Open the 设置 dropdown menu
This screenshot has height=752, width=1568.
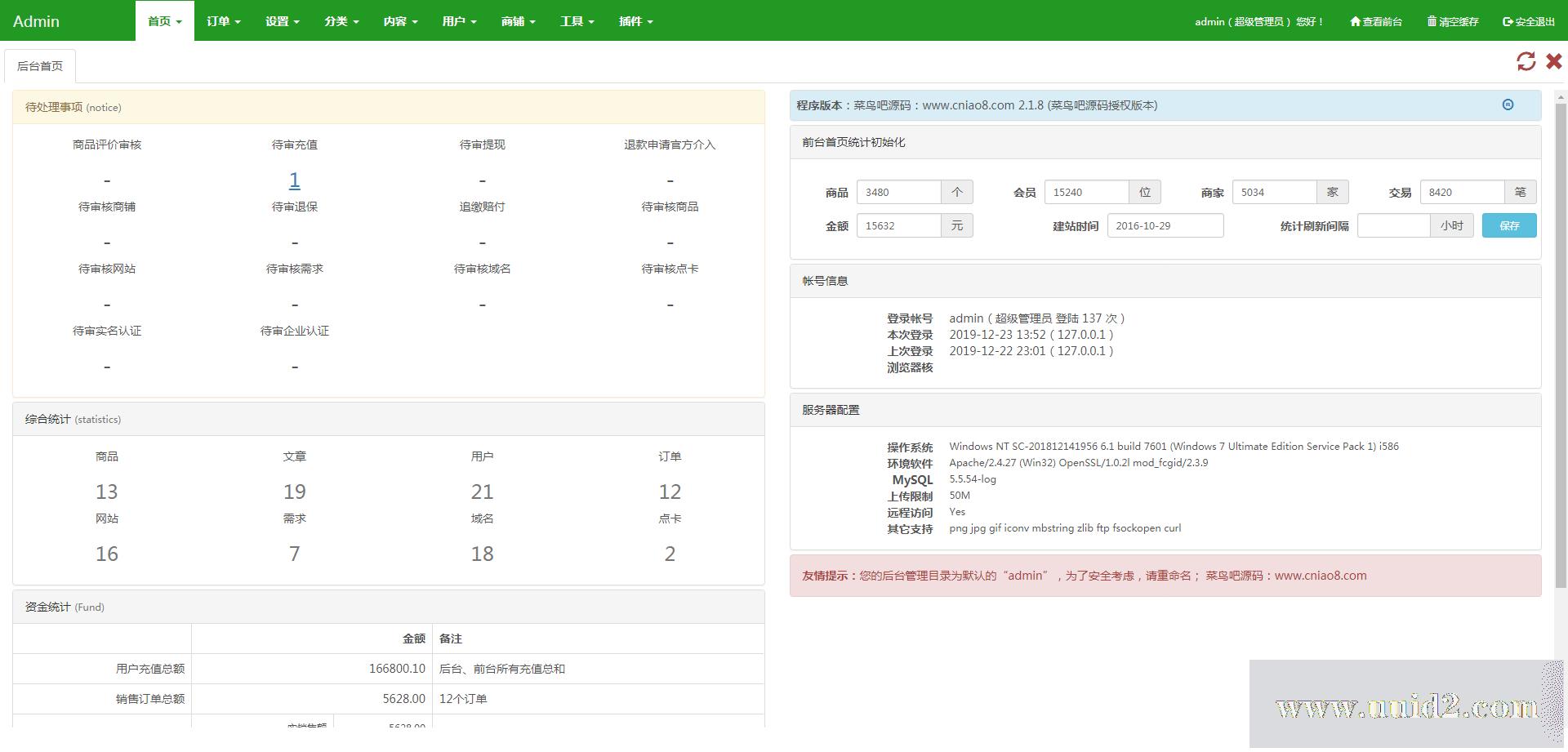pyautogui.click(x=282, y=22)
